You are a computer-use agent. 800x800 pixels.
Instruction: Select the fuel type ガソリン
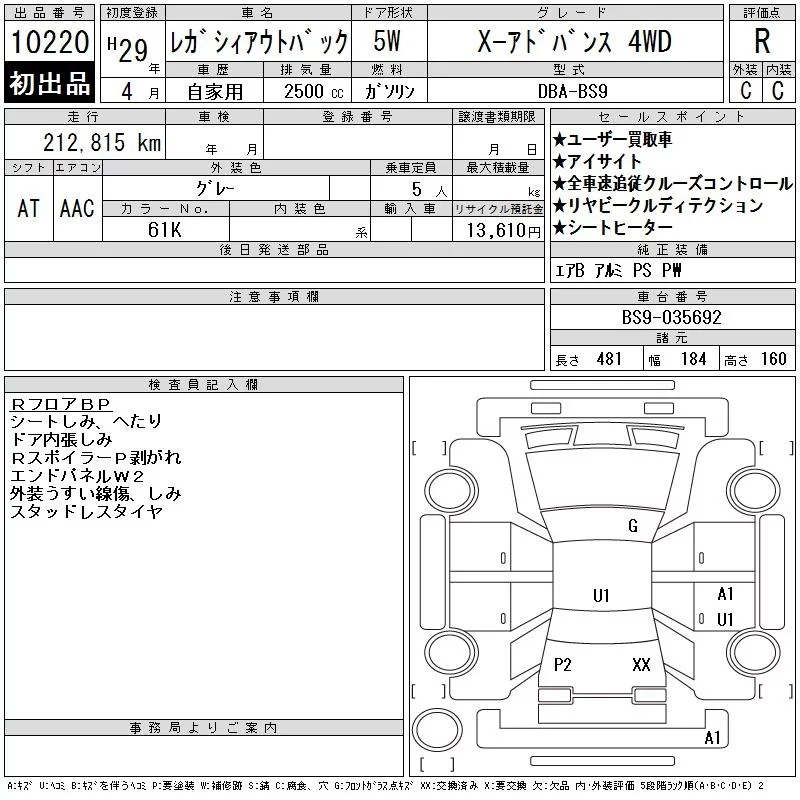(389, 91)
